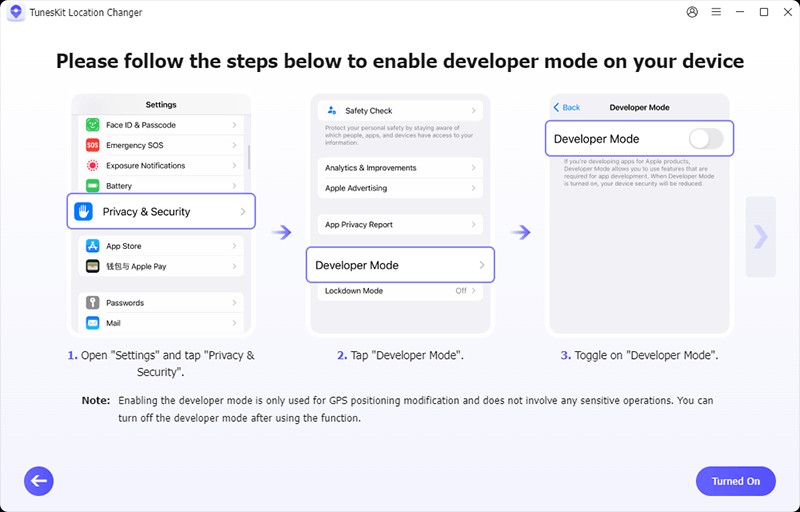The height and width of the screenshot is (512, 800).
Task: Expand the Emergency SOS row chevron
Action: coord(234,145)
